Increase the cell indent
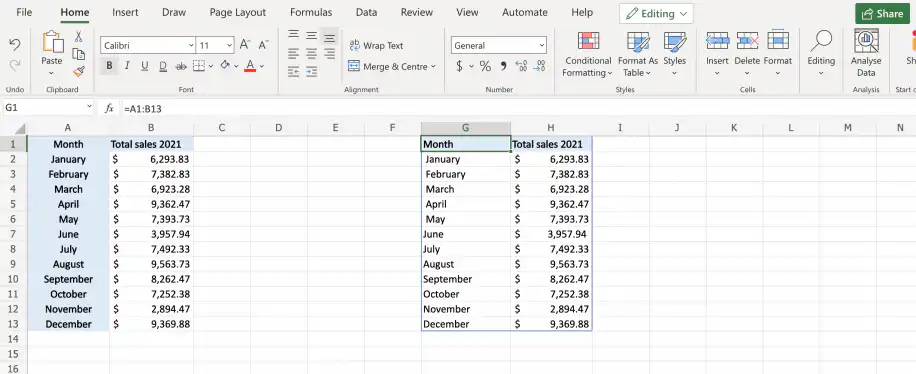 coord(311,72)
